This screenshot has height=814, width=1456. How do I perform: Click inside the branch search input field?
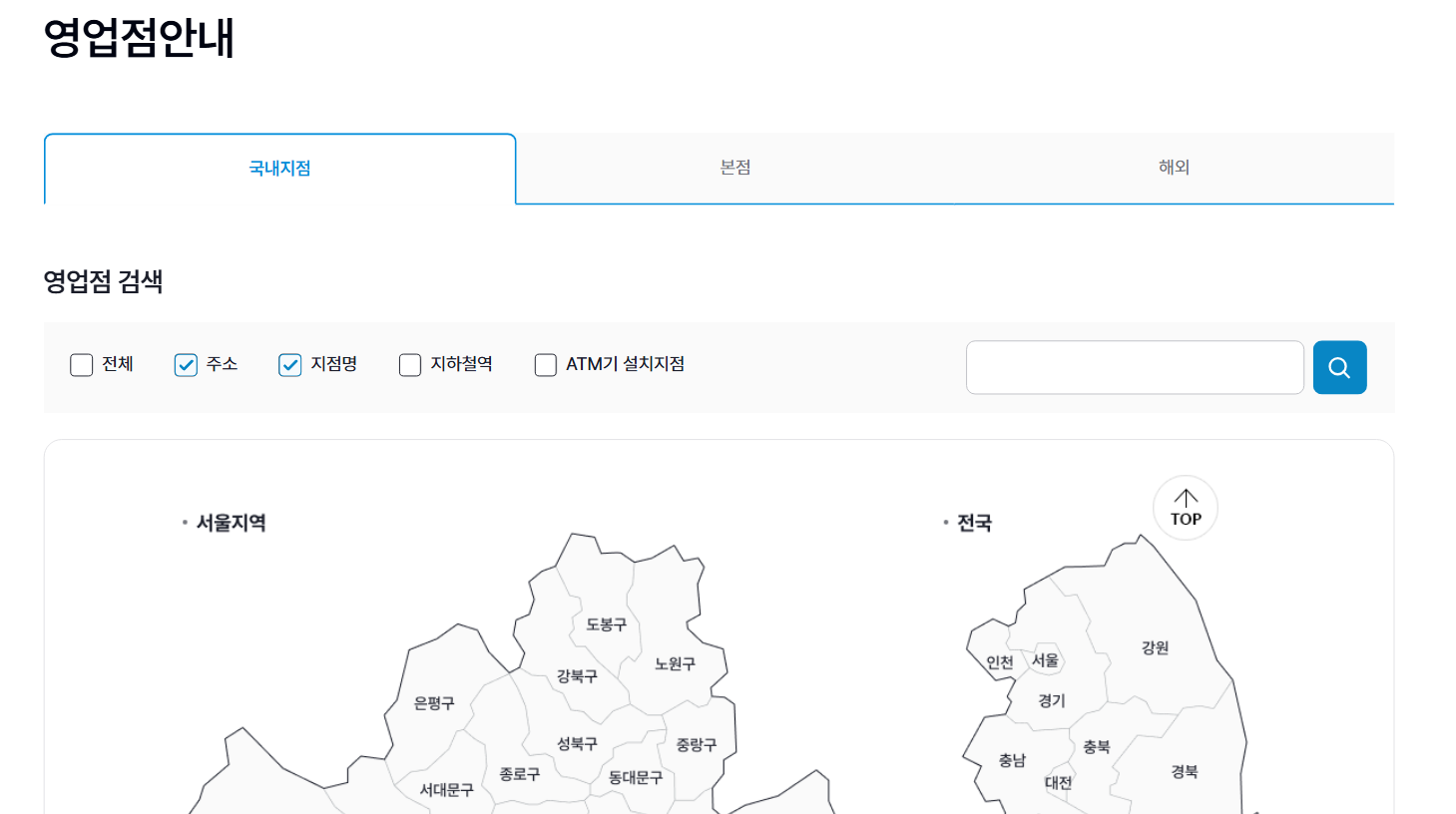click(x=1135, y=367)
